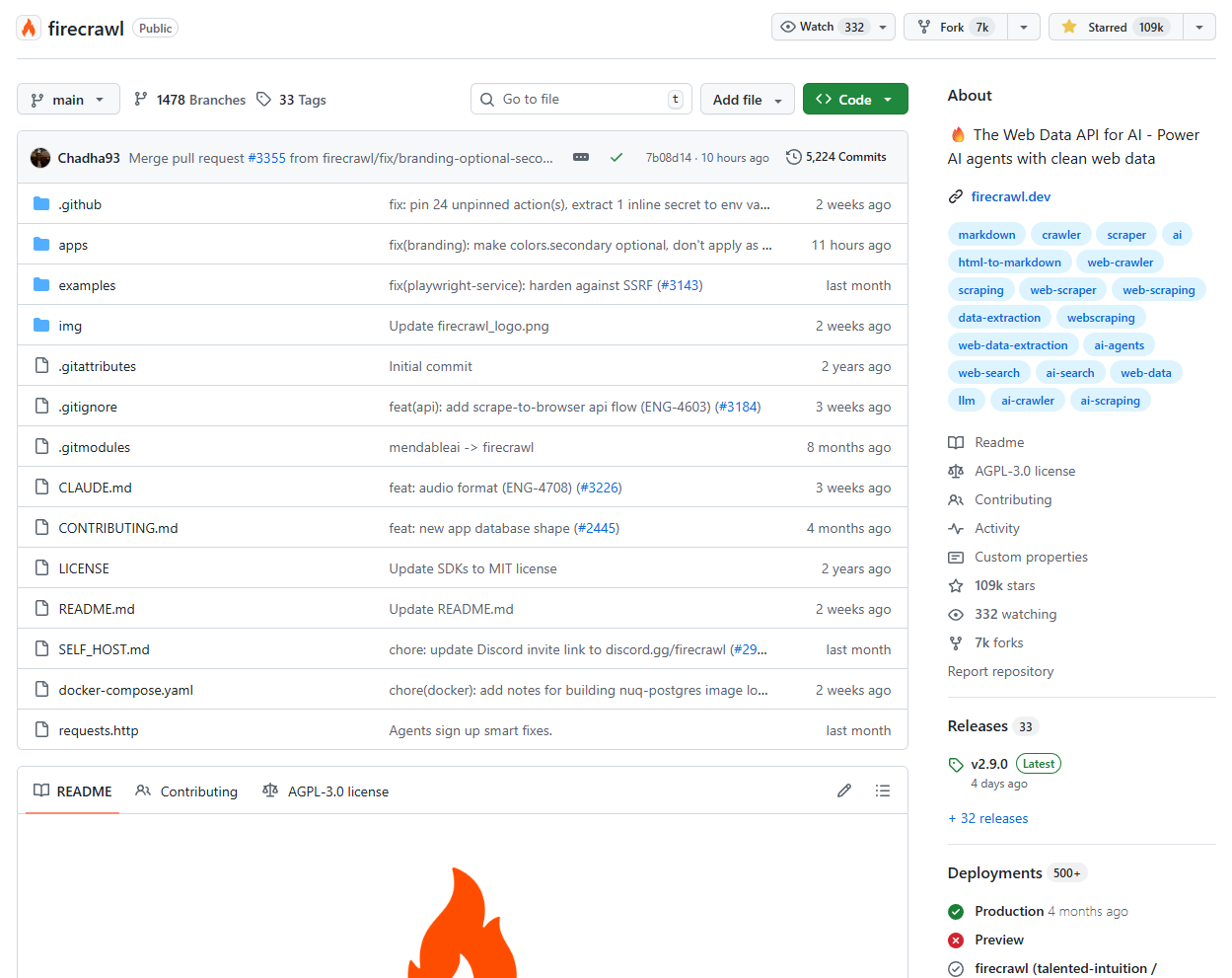The width and height of the screenshot is (1232, 978).
Task: Open the star lists dropdown arrow
Action: pyautogui.click(x=1199, y=27)
